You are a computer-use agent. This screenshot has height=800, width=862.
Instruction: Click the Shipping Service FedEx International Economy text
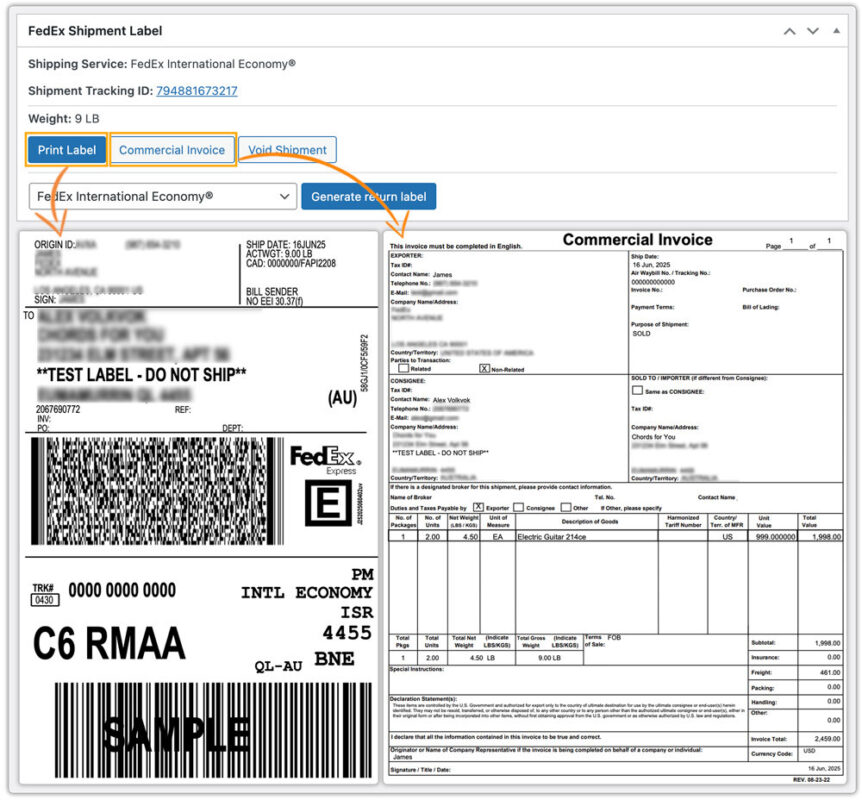point(162,64)
